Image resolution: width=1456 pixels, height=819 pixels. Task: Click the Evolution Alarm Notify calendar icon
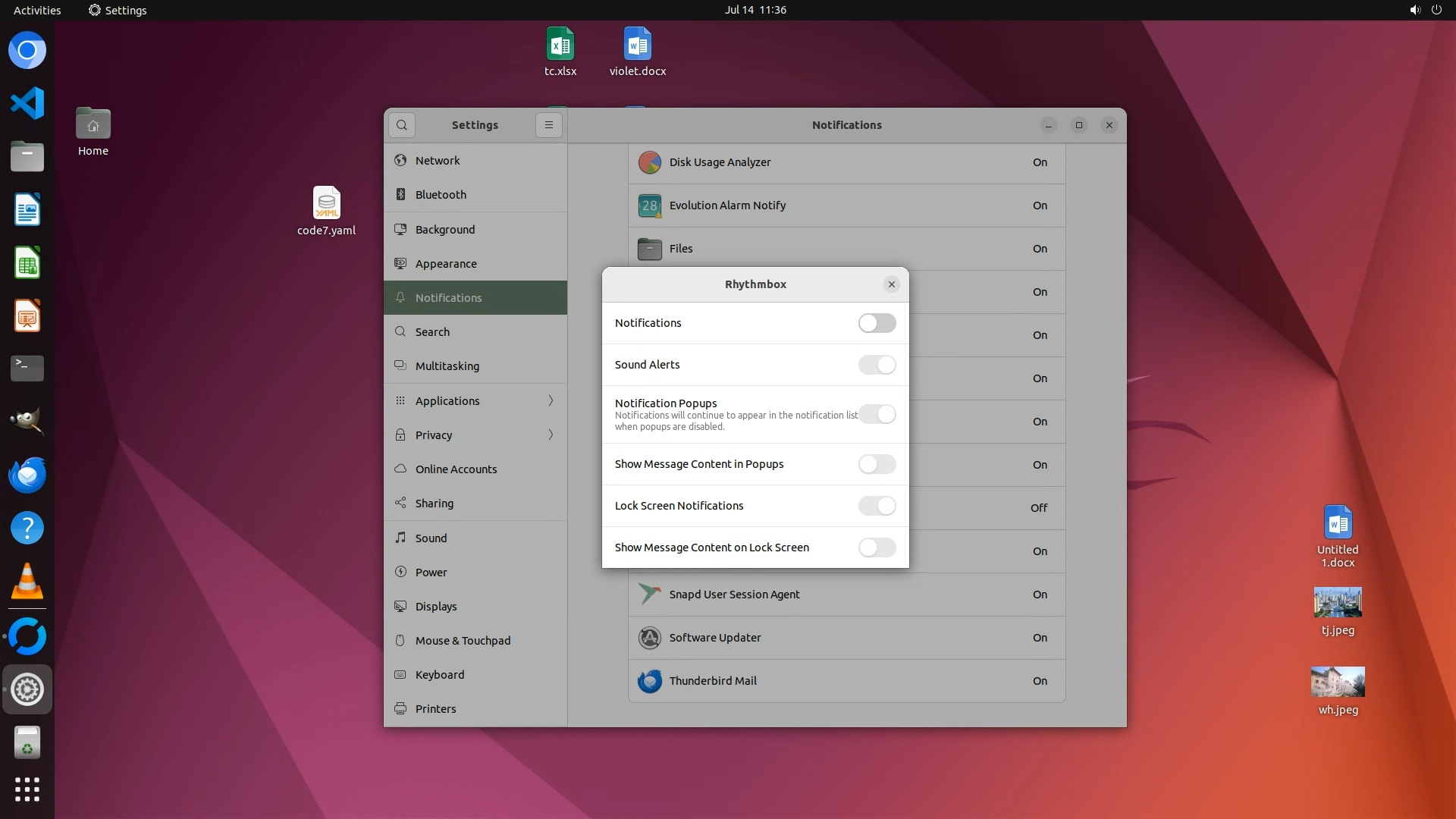coord(649,206)
